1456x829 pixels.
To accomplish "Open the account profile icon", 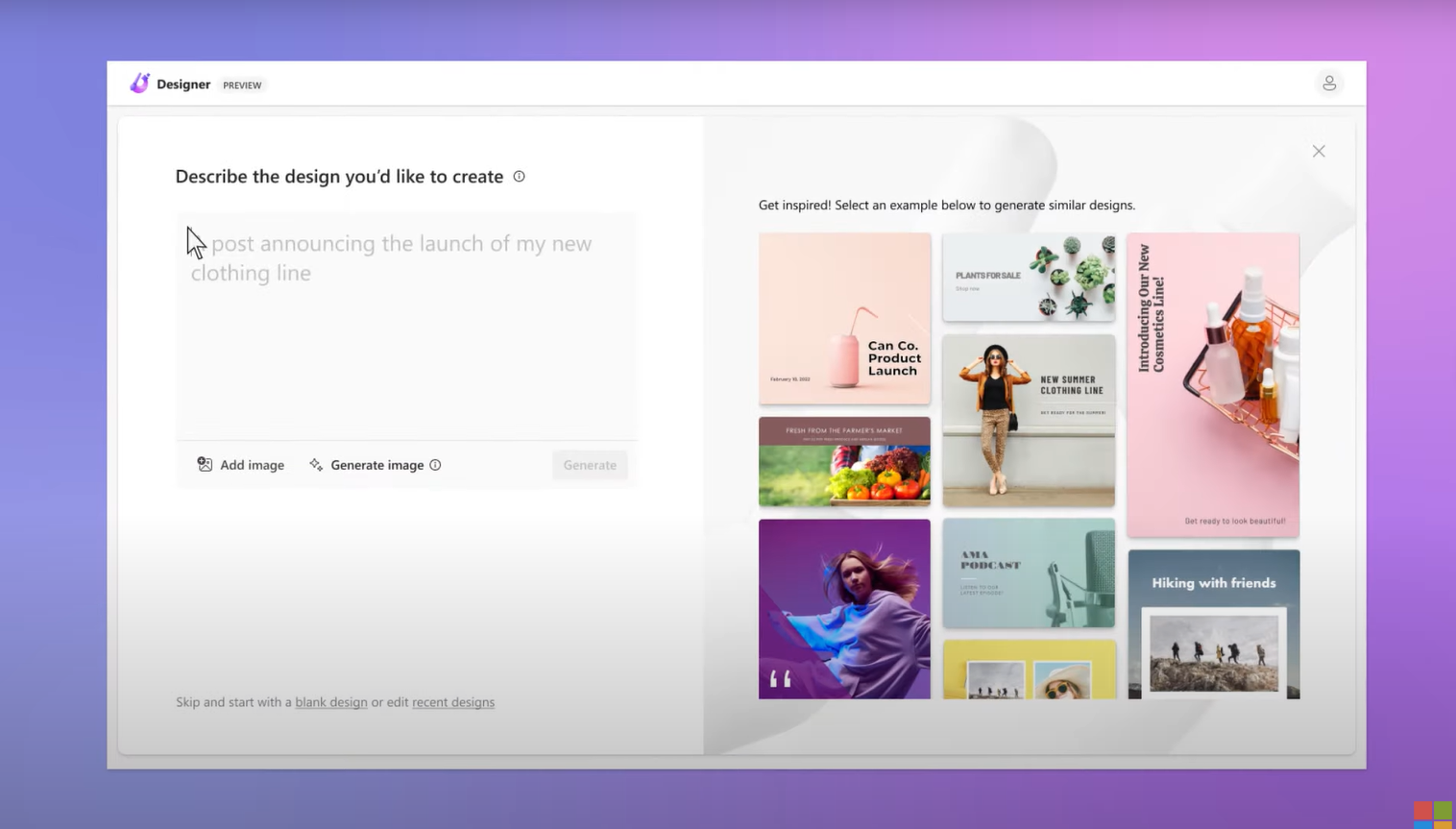I will click(x=1329, y=84).
